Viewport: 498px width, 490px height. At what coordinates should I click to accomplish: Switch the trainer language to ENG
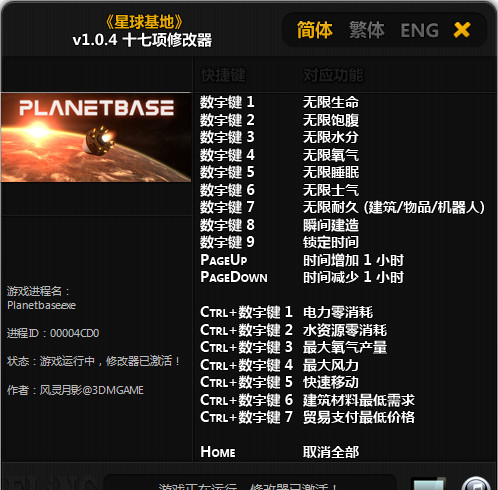pyautogui.click(x=419, y=30)
